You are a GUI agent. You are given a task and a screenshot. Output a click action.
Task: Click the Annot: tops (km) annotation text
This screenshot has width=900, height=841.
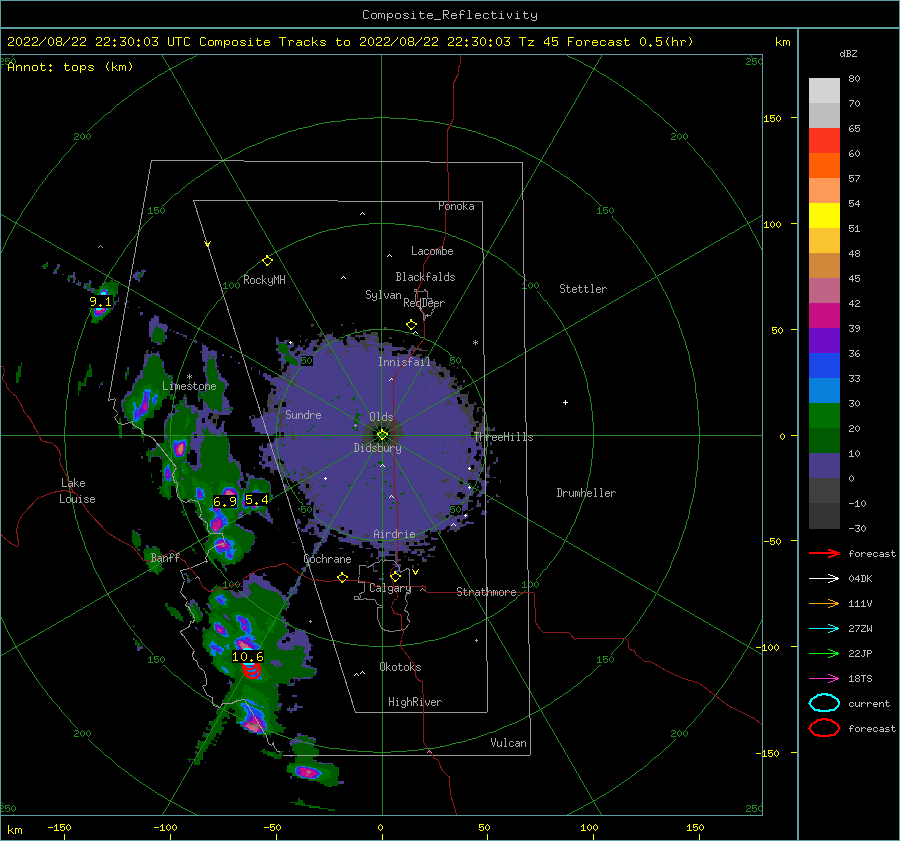point(70,67)
